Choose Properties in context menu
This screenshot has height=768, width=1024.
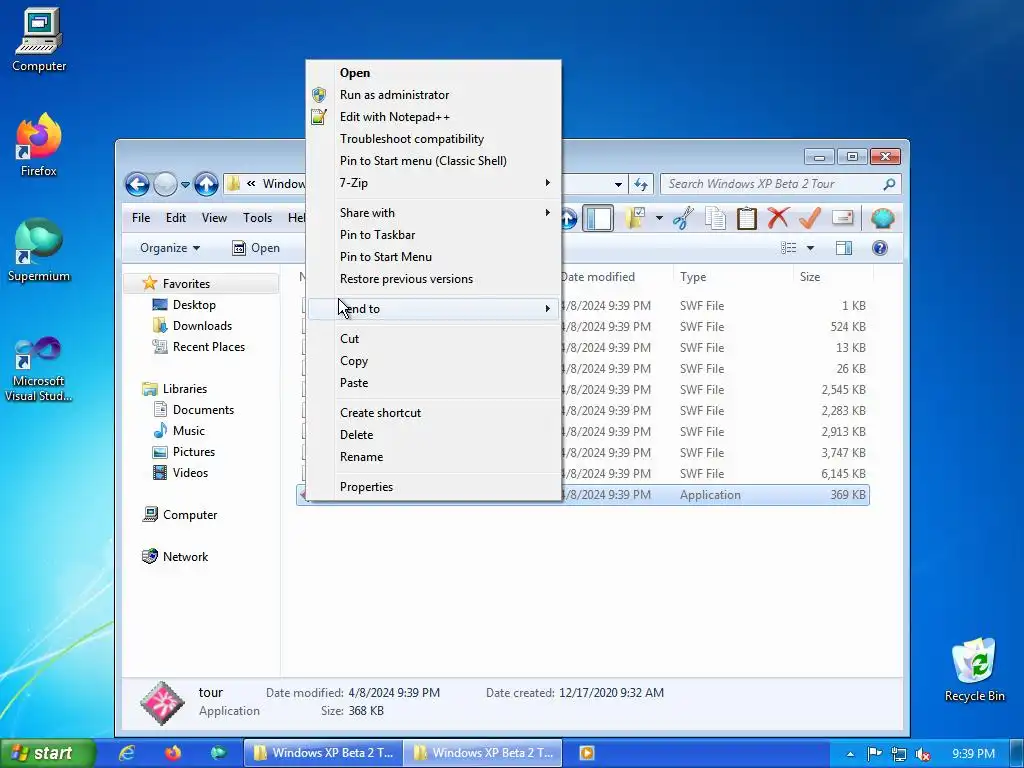pyautogui.click(x=434, y=487)
